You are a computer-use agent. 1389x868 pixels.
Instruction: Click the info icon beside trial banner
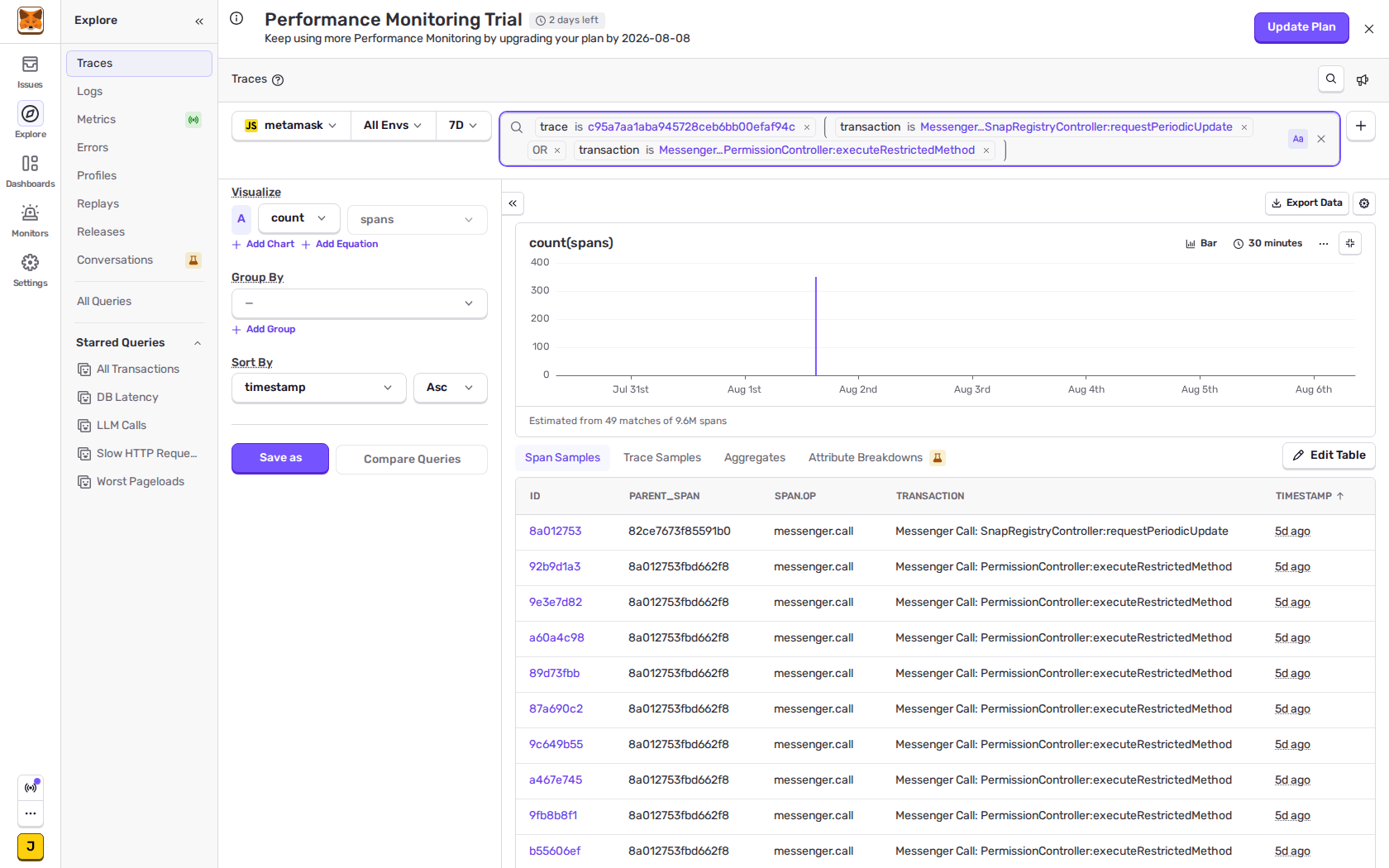[236, 18]
